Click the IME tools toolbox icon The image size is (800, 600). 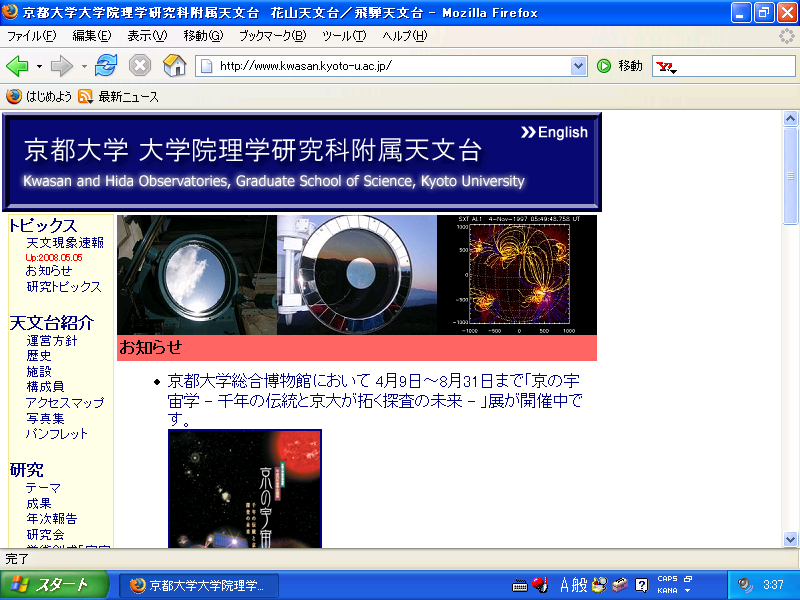pyautogui.click(x=620, y=585)
